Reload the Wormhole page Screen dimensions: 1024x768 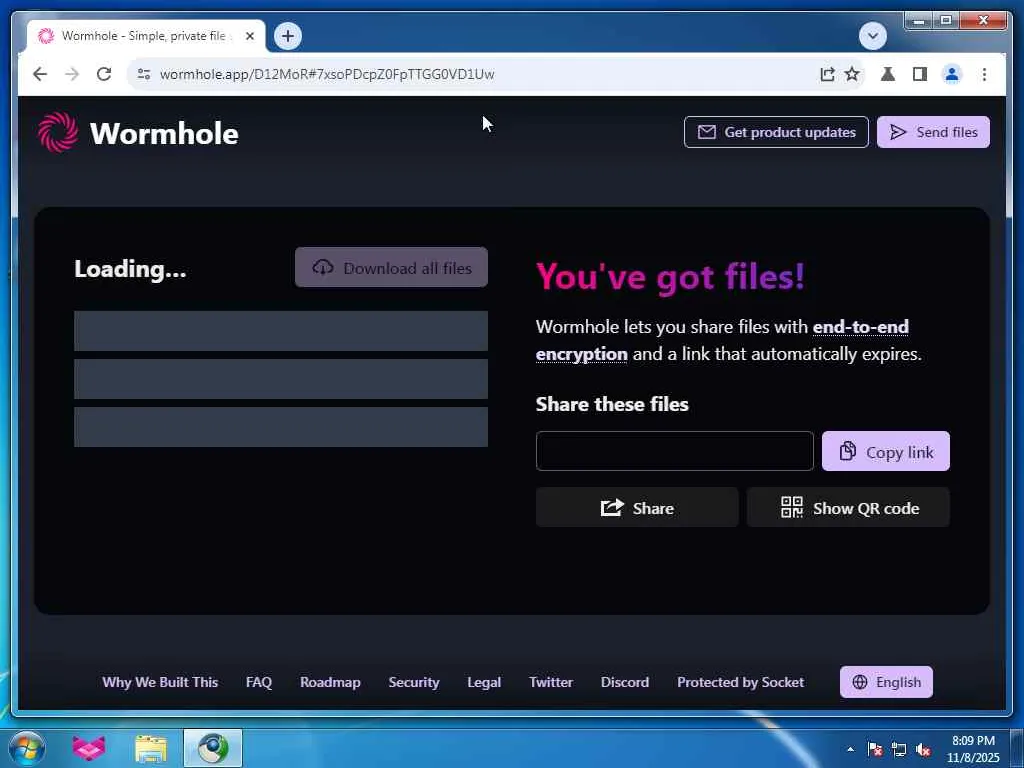[x=104, y=74]
